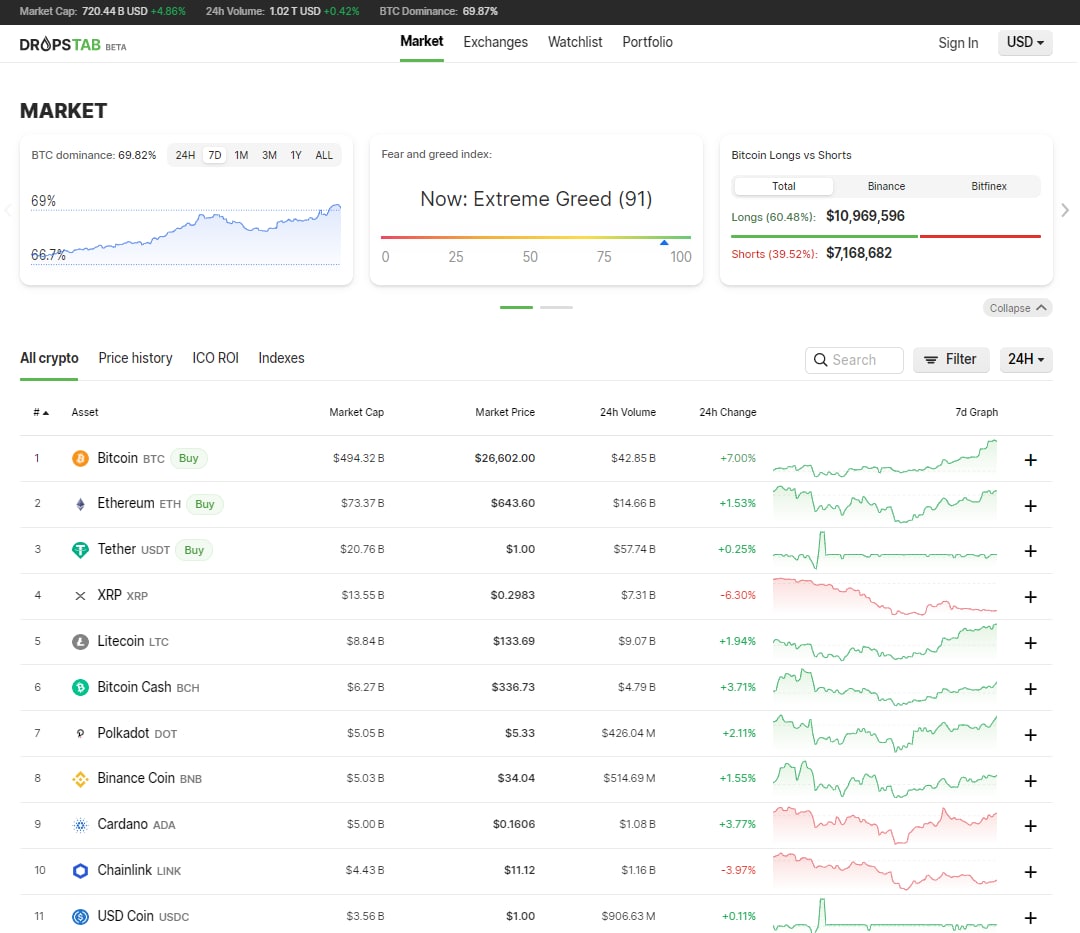Click the Bitcoin coin logo icon
This screenshot has height=933, width=1080.
80,459
